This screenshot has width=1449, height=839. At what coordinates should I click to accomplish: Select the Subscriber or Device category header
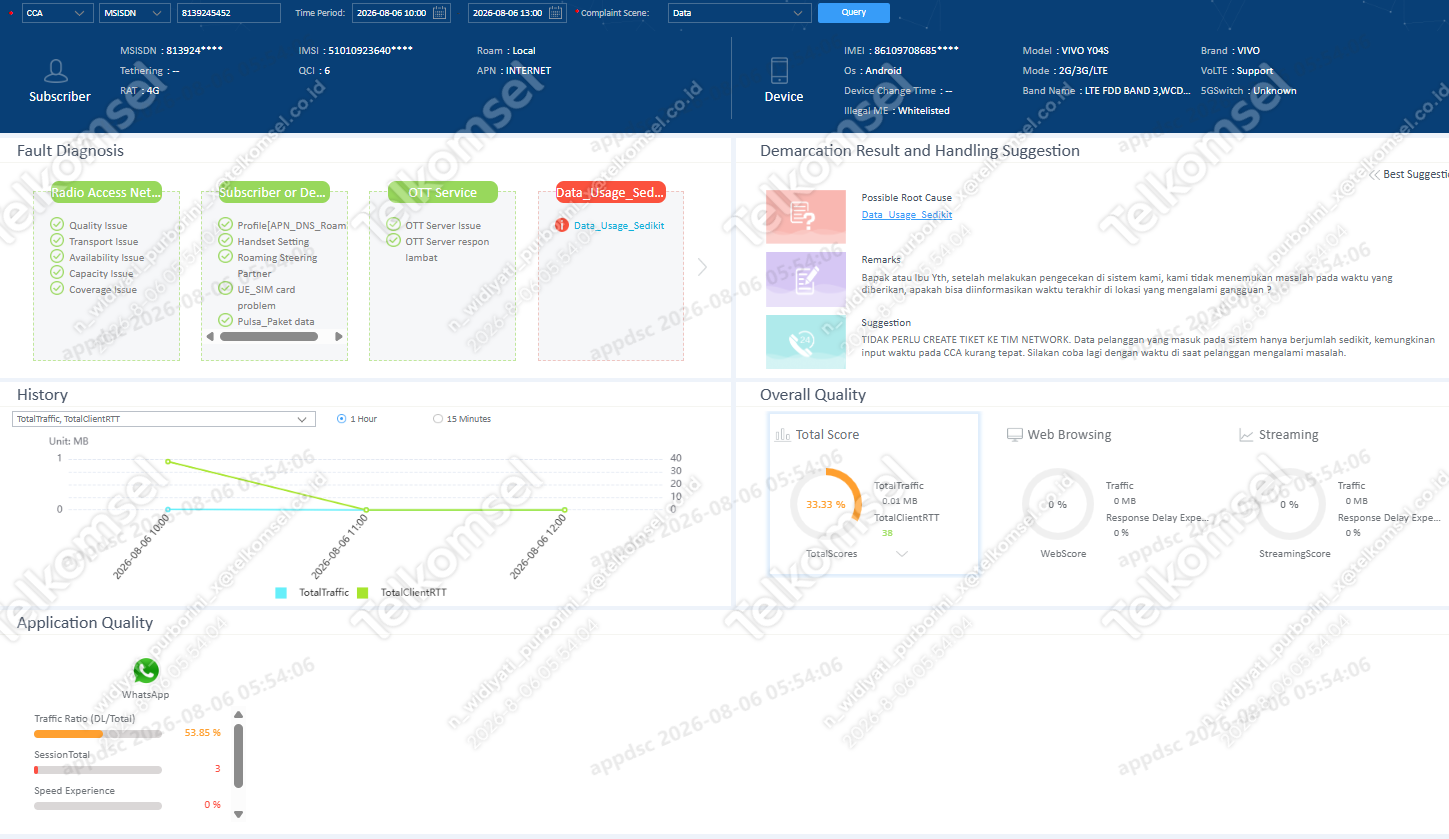[x=274, y=192]
